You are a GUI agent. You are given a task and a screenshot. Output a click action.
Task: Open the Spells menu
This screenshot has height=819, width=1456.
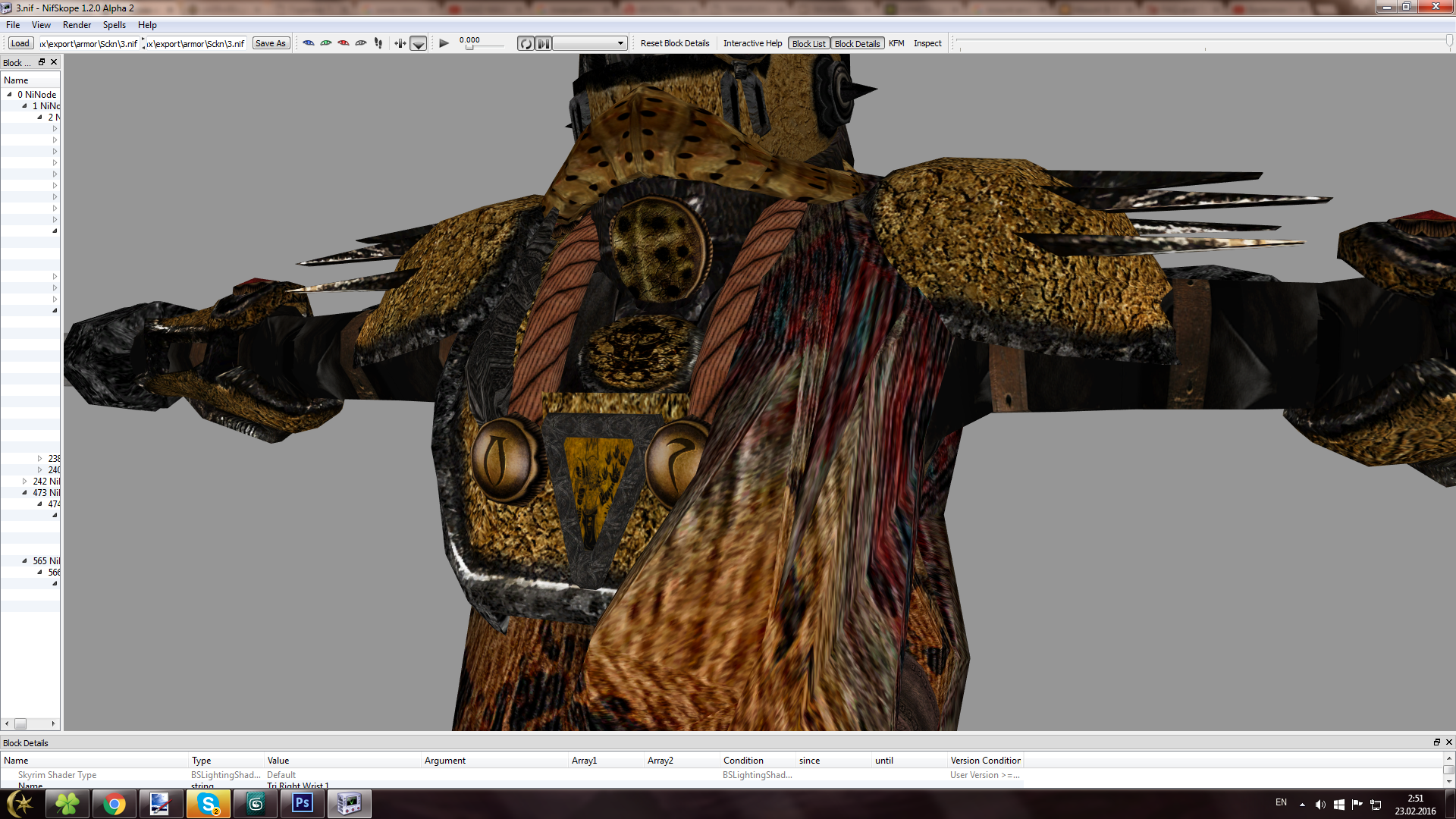tap(115, 25)
